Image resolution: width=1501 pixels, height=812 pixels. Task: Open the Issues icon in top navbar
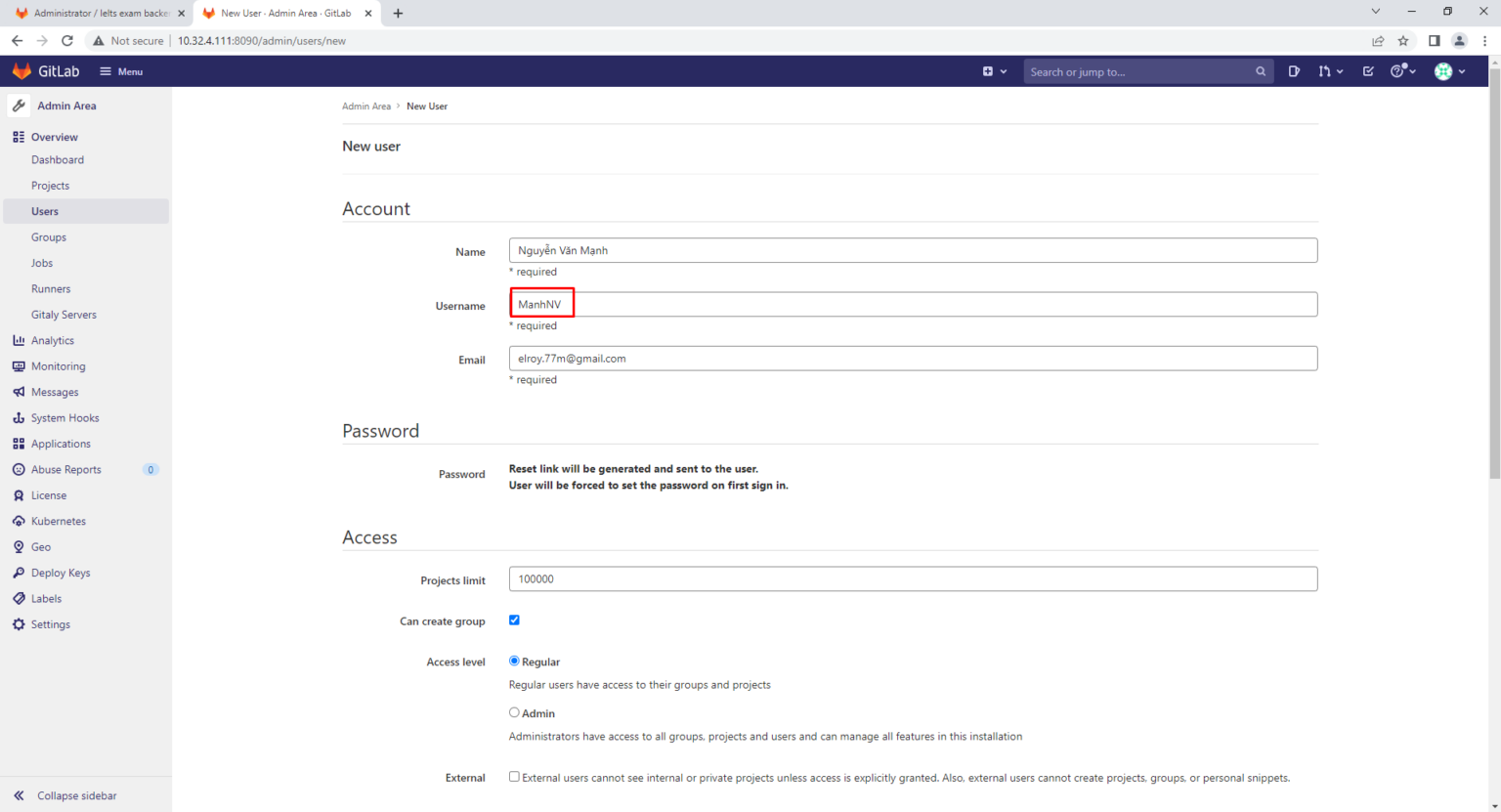tap(1294, 71)
